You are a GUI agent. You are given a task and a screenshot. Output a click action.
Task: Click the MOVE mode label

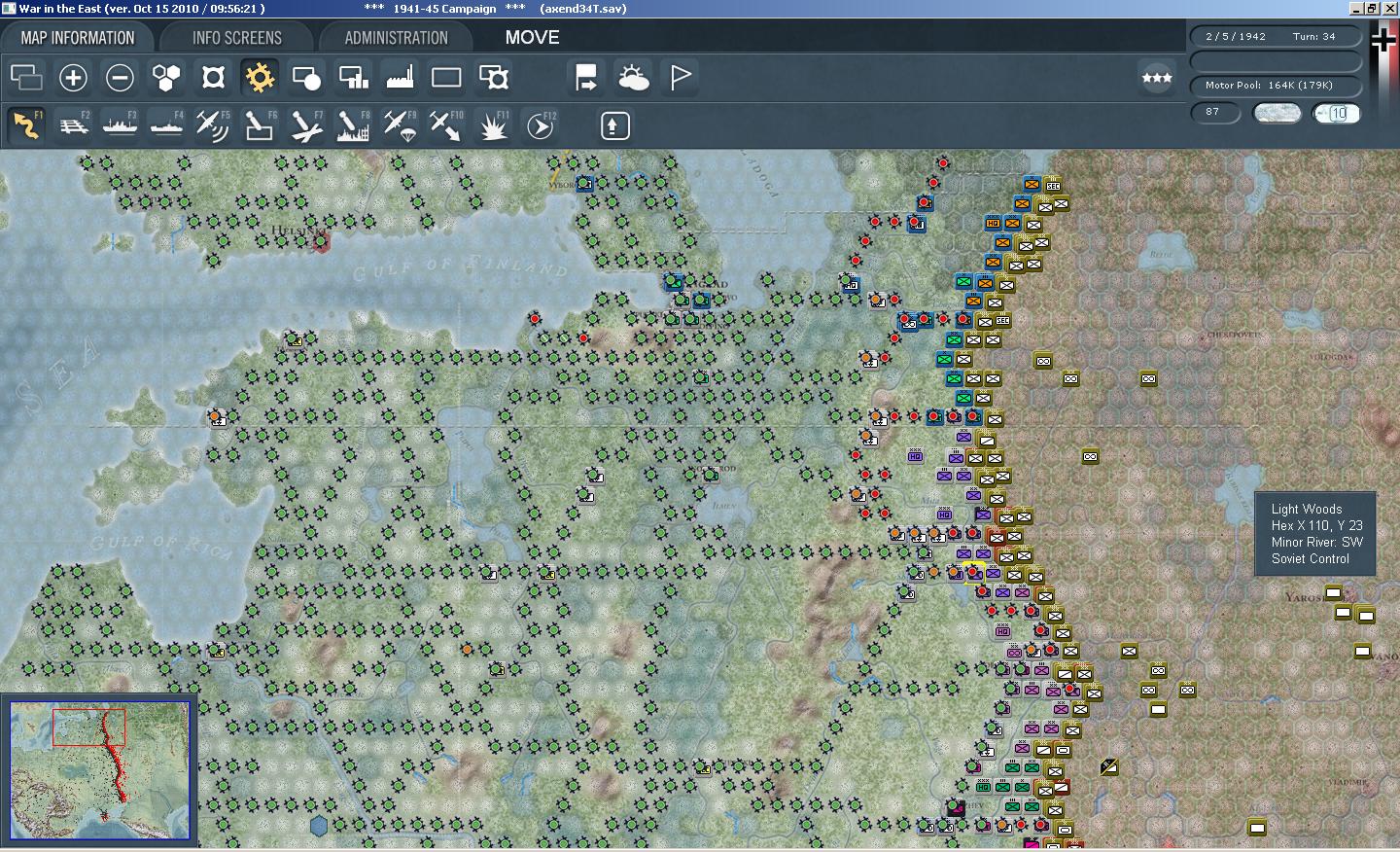(x=532, y=37)
